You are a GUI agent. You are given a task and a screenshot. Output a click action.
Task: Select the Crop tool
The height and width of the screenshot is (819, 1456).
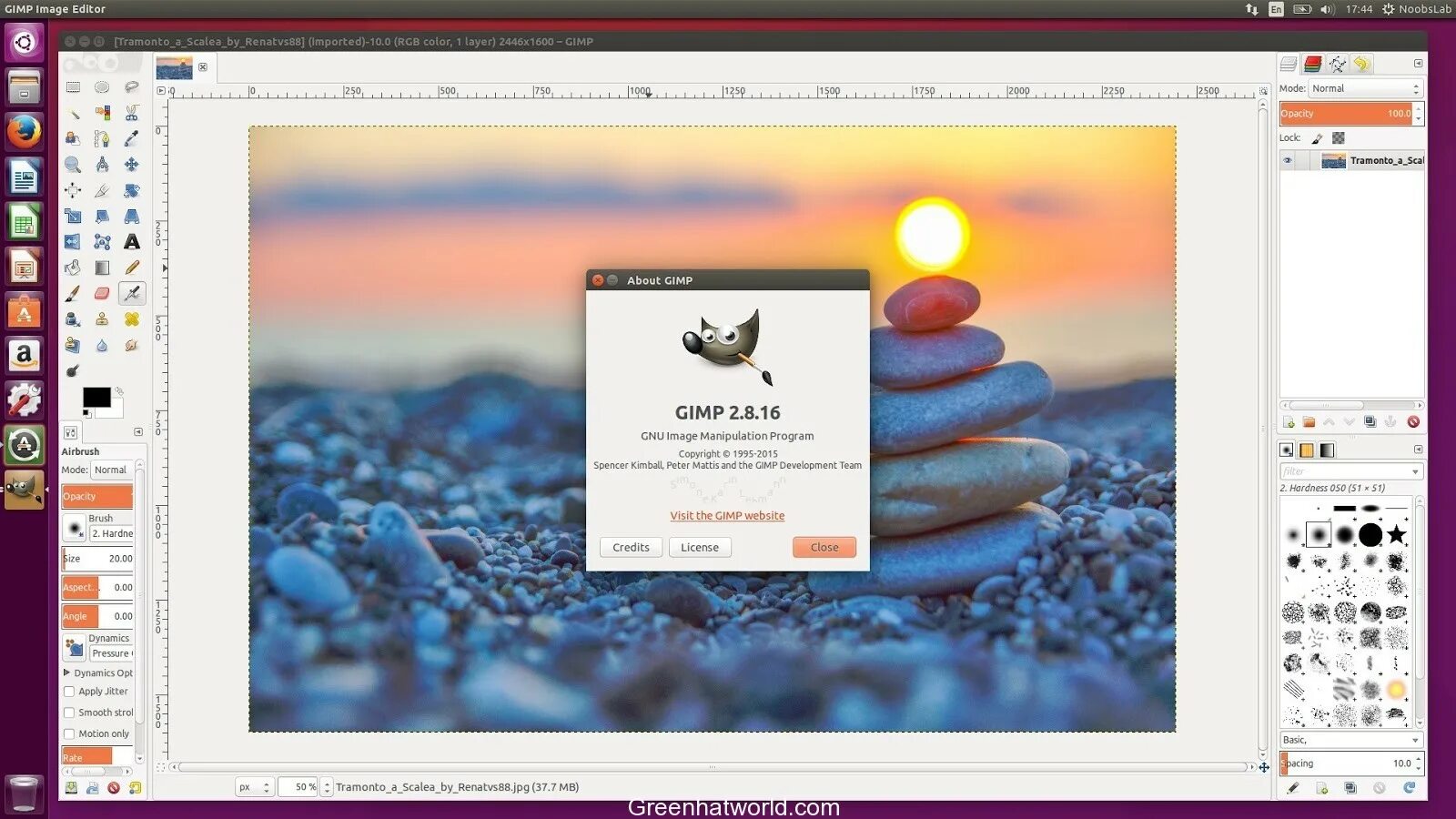[102, 190]
